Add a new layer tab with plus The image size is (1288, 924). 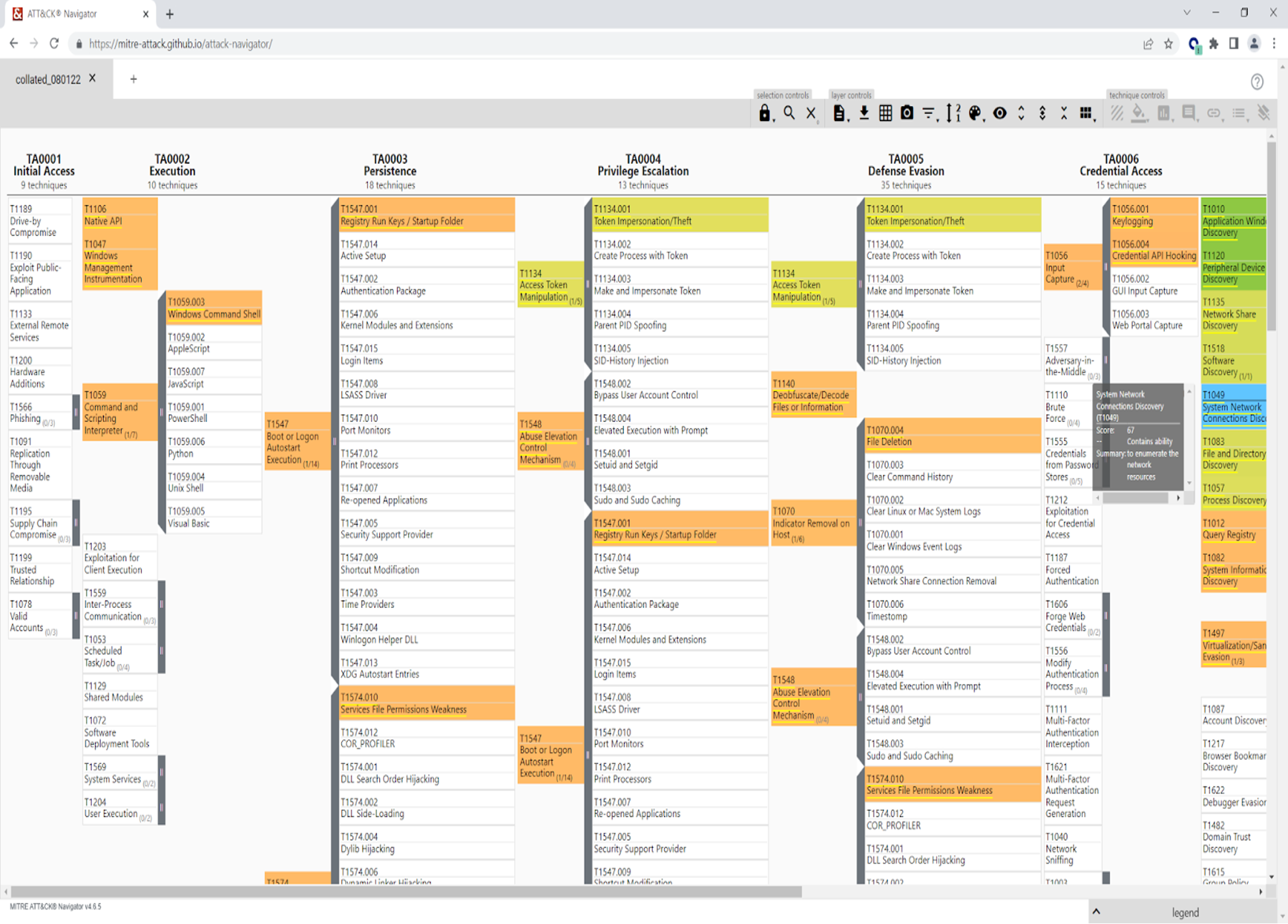133,79
